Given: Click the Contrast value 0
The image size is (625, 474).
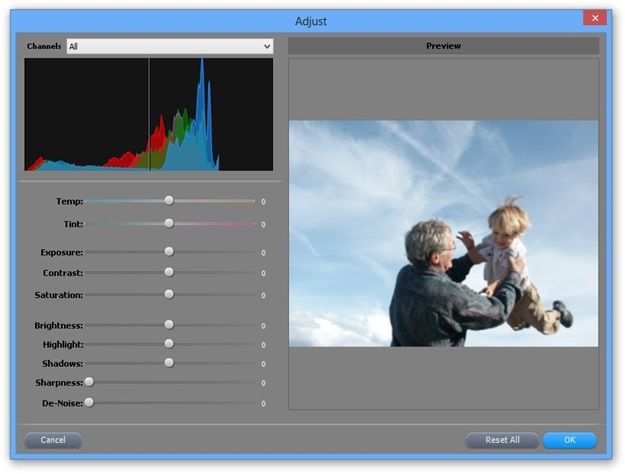Looking at the screenshot, I should tap(263, 273).
